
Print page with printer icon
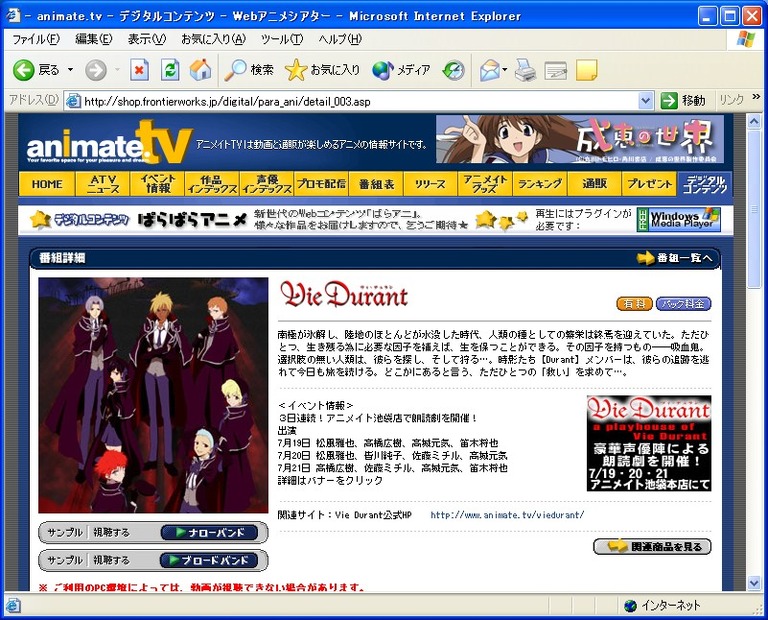pos(525,70)
